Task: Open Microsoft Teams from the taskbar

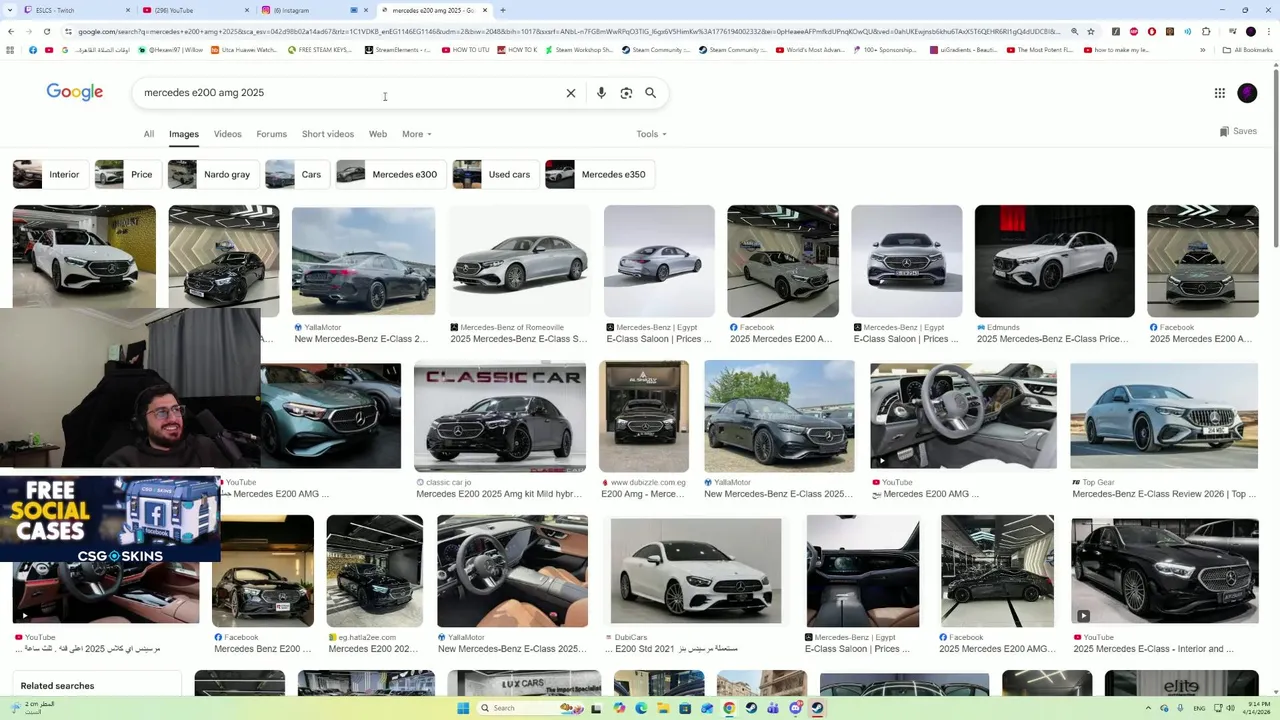Action: point(773,708)
